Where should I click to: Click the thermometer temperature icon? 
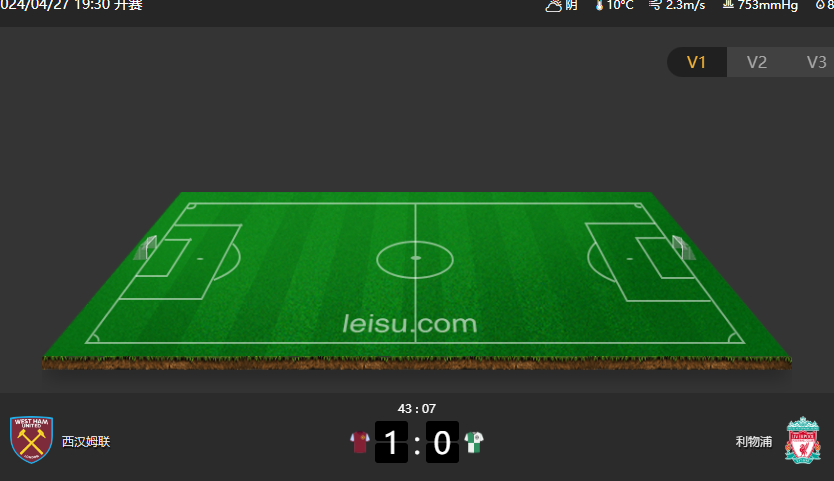click(x=599, y=5)
